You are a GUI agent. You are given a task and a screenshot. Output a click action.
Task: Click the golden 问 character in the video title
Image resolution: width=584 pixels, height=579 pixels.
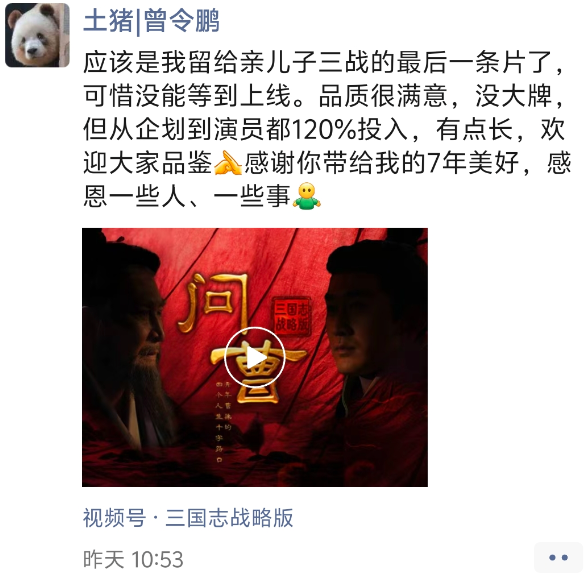point(214,302)
